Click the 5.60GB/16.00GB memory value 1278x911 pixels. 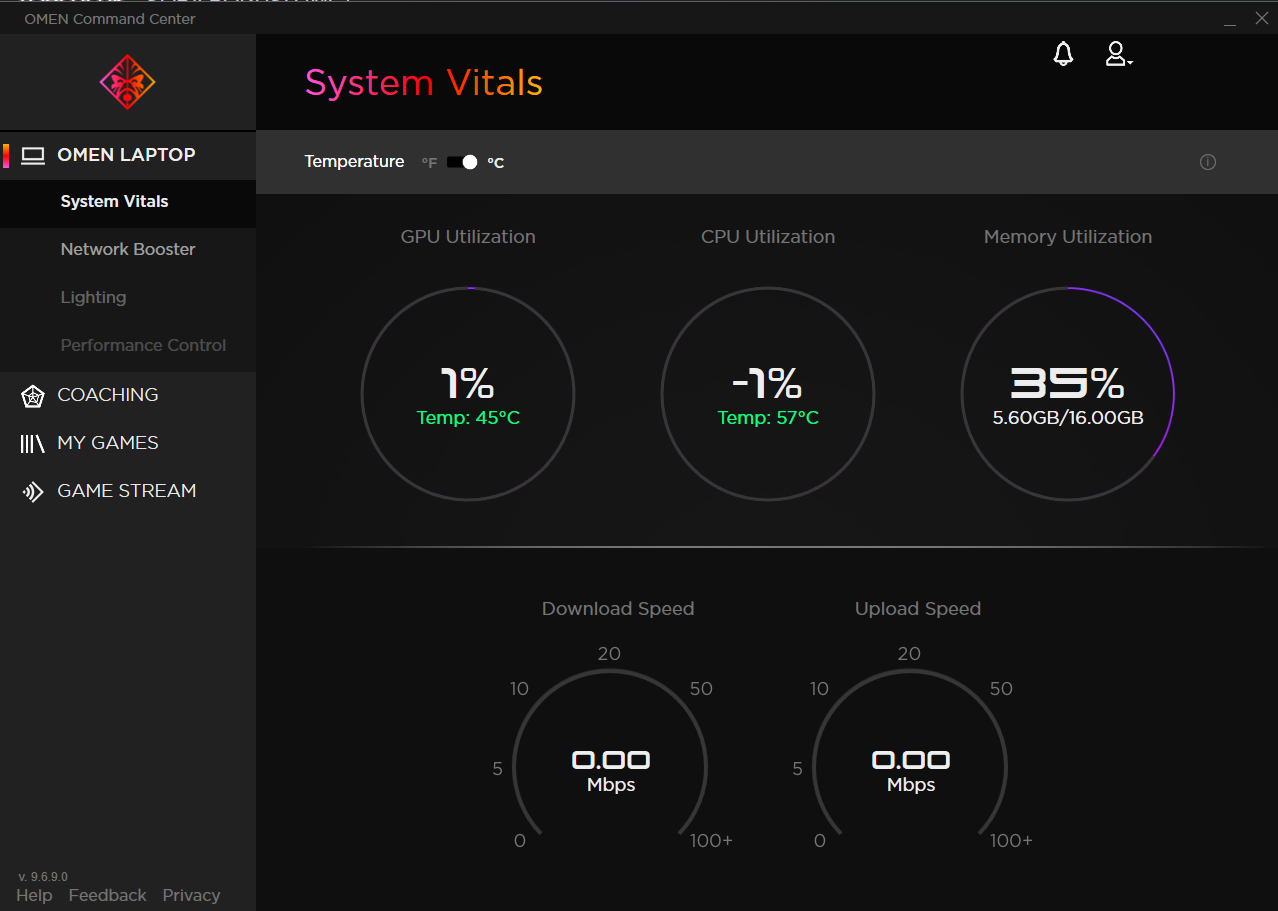pyautogui.click(x=1068, y=418)
